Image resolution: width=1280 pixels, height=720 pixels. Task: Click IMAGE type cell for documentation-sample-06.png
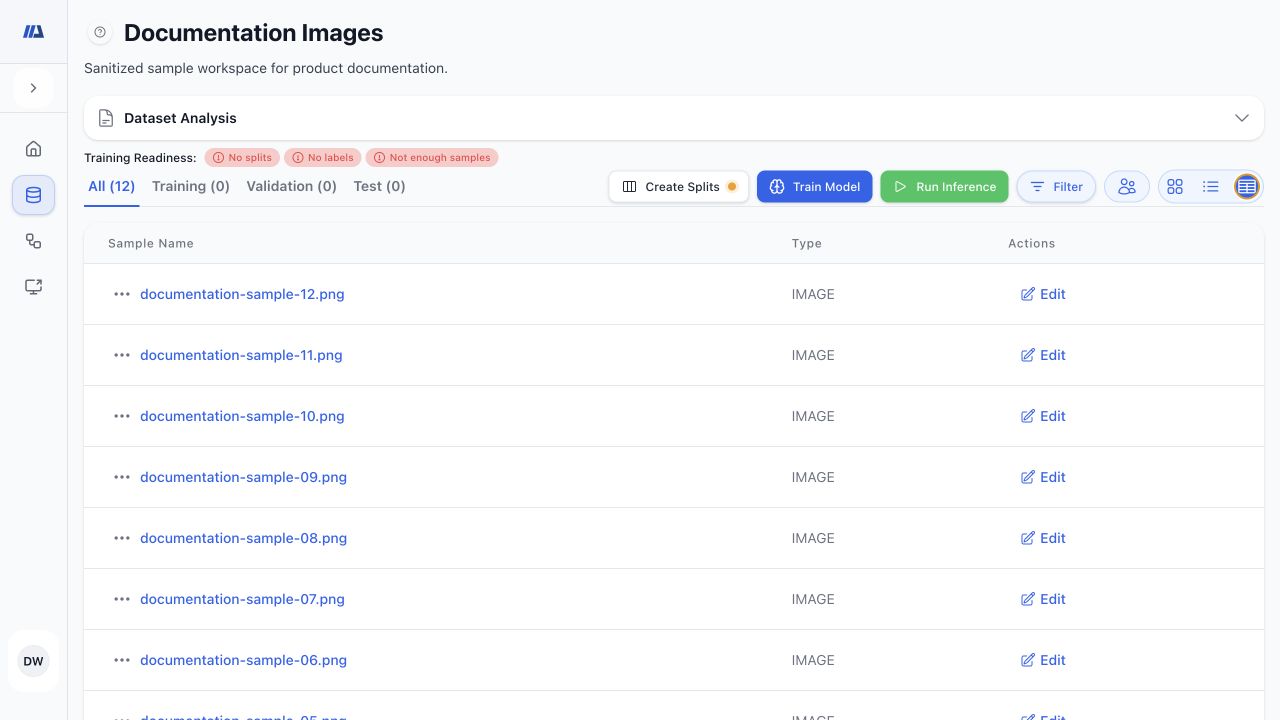point(813,660)
